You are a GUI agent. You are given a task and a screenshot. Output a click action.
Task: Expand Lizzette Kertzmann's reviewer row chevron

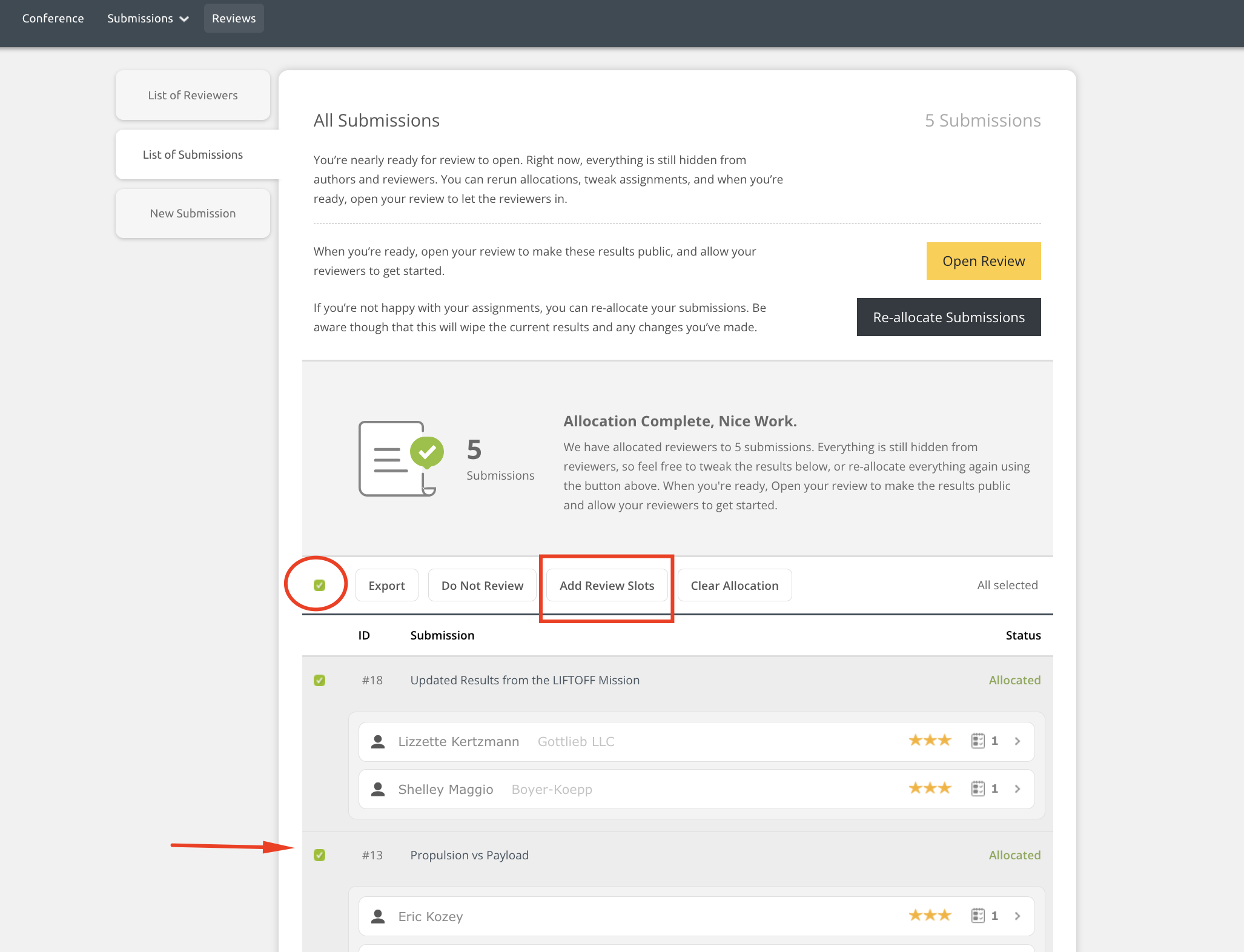tap(1017, 741)
